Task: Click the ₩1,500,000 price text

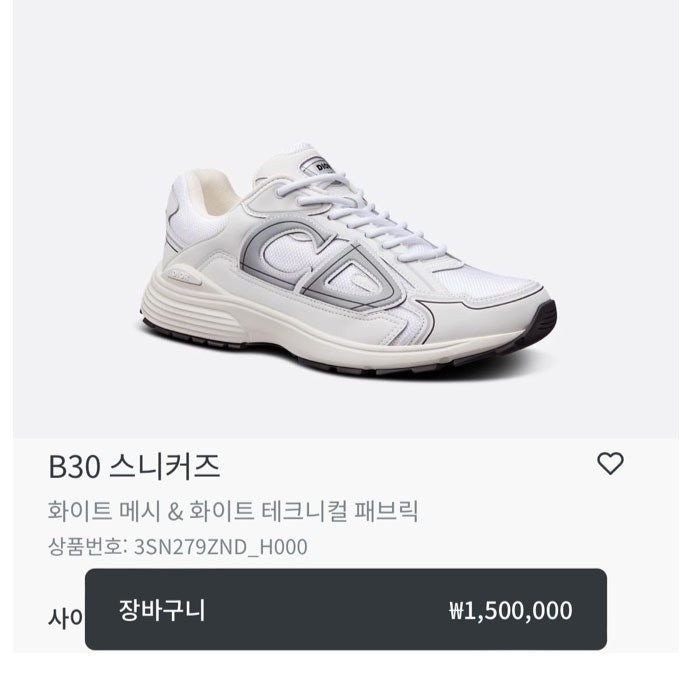Action: pyautogui.click(x=510, y=611)
